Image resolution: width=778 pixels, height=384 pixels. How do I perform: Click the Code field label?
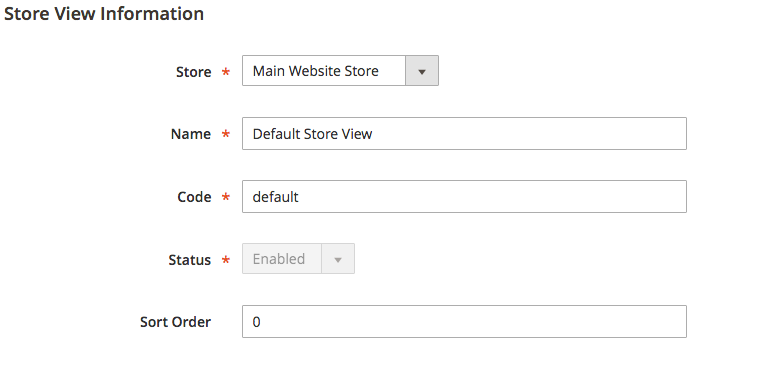pos(194,197)
